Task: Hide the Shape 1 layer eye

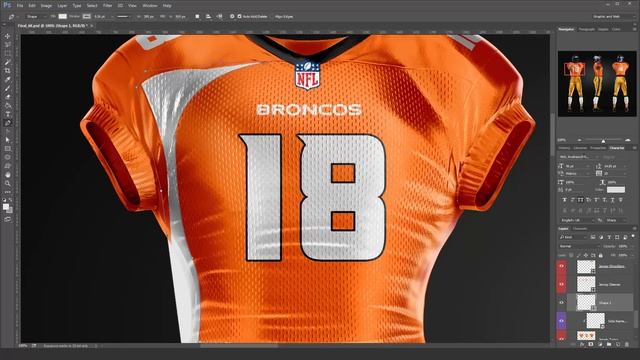Action: click(561, 302)
